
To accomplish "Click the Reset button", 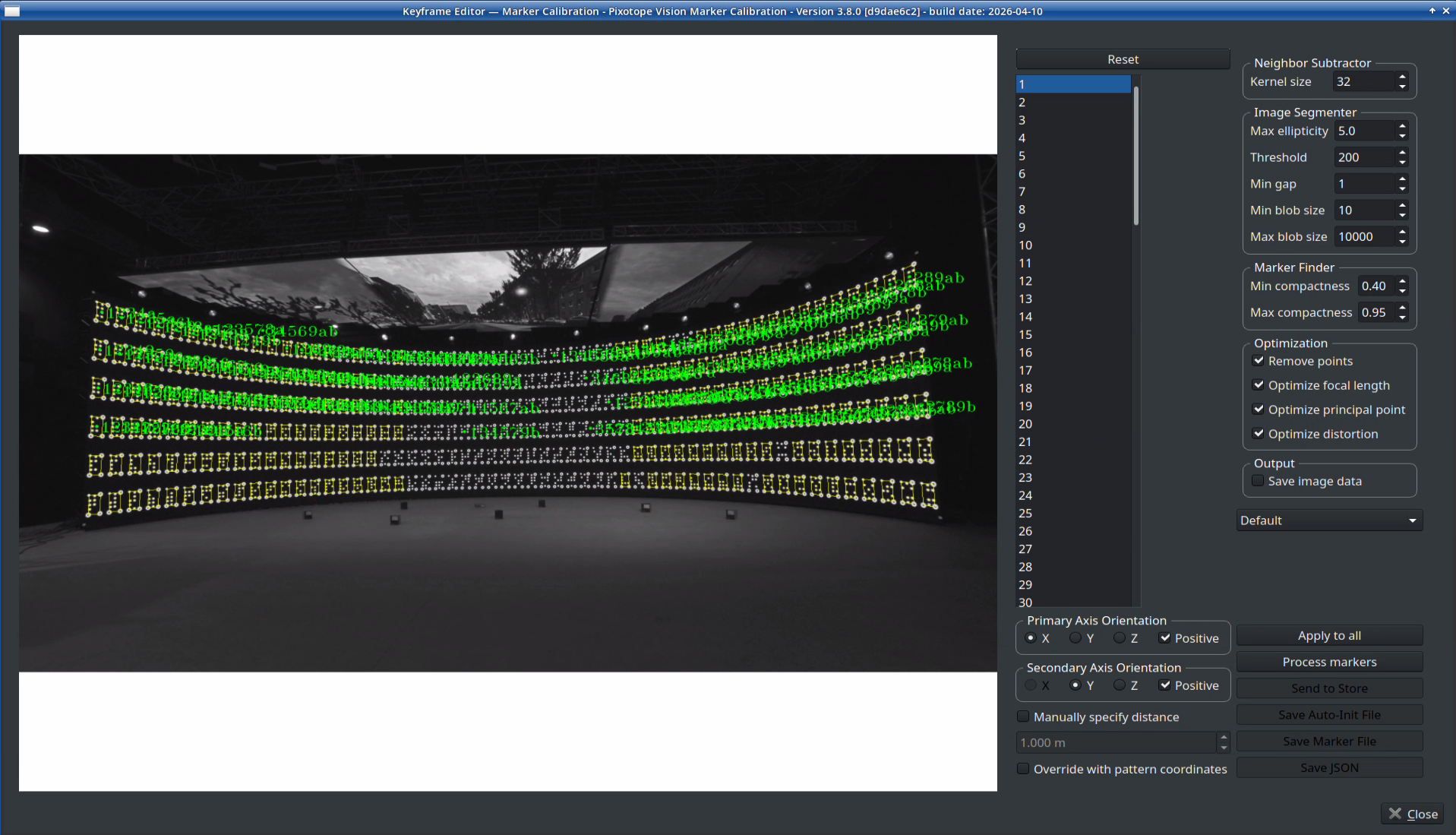I will [1123, 59].
